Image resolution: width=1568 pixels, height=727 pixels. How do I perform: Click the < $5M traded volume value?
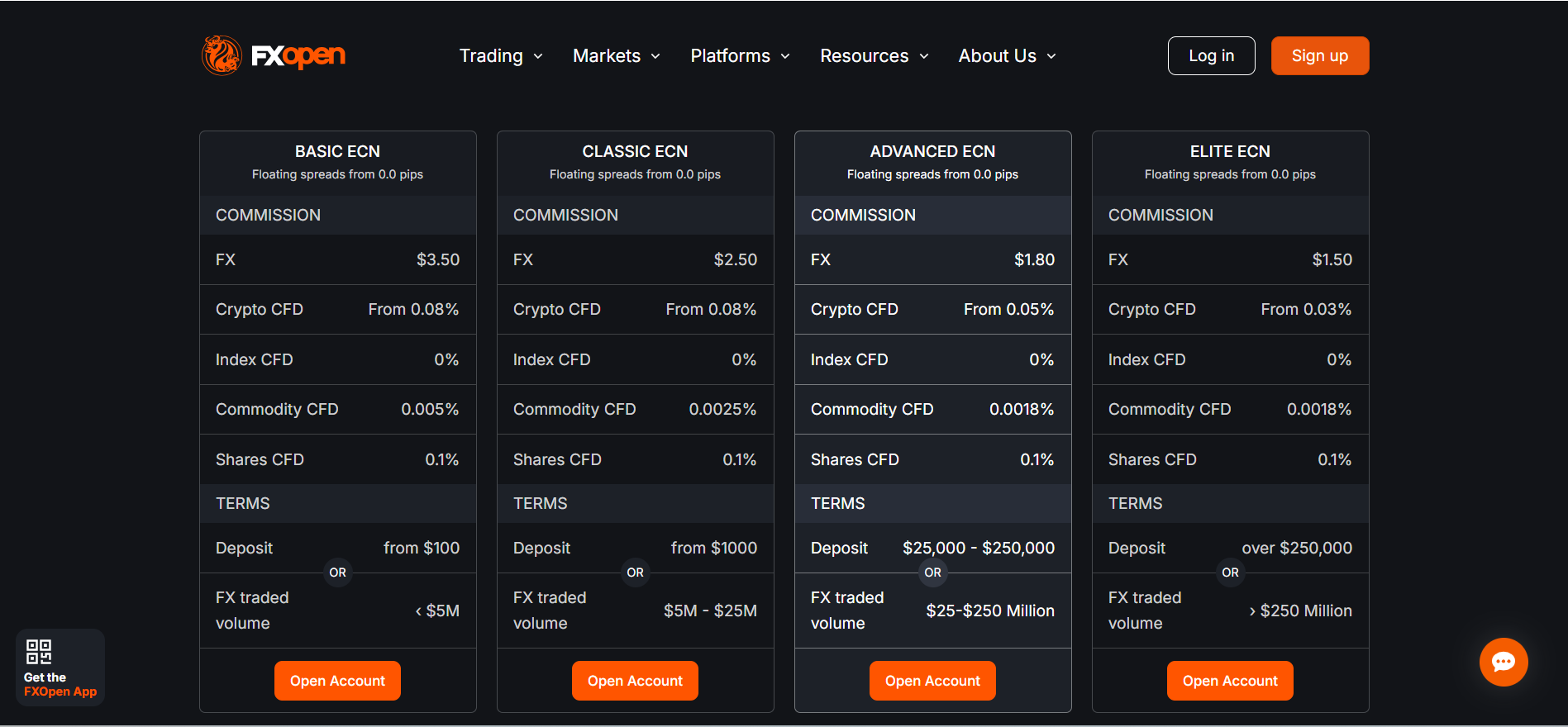point(437,611)
